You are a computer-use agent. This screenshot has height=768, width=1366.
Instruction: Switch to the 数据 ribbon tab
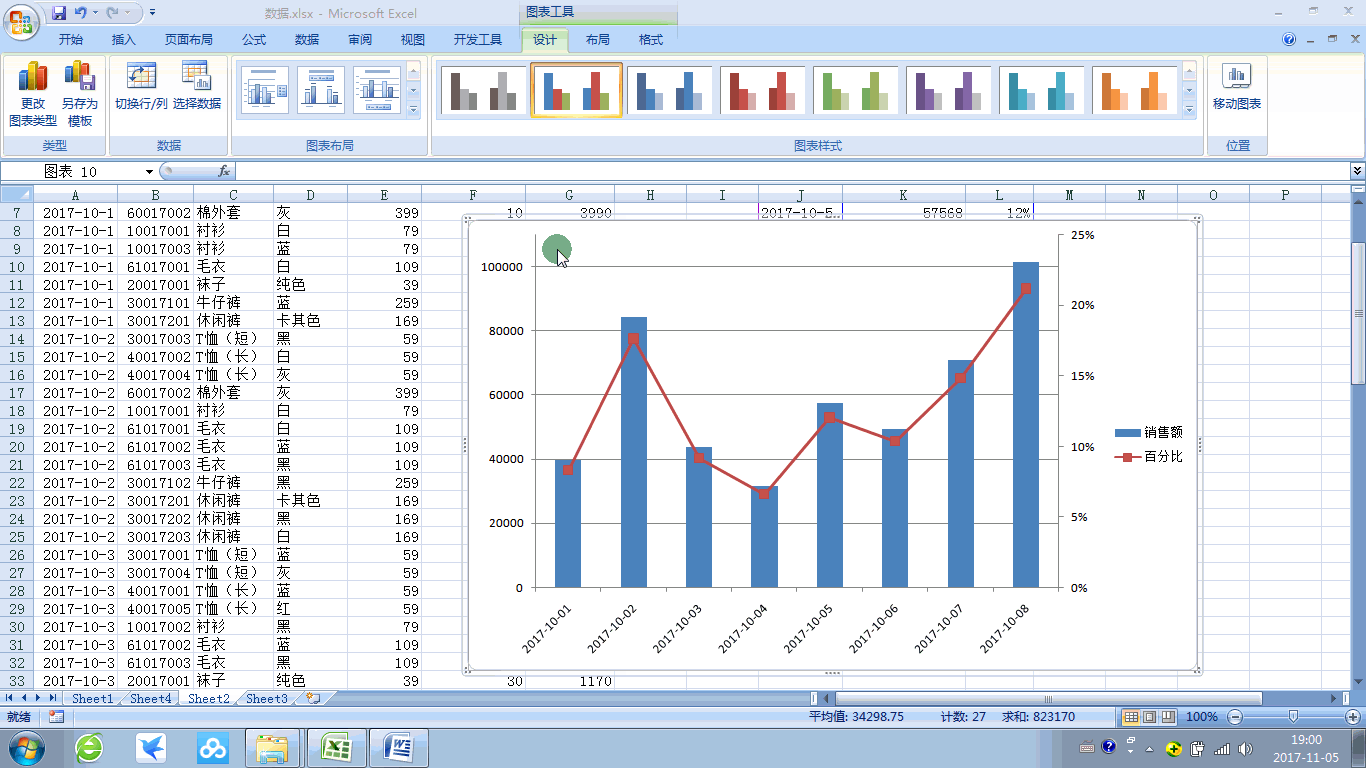click(x=307, y=40)
